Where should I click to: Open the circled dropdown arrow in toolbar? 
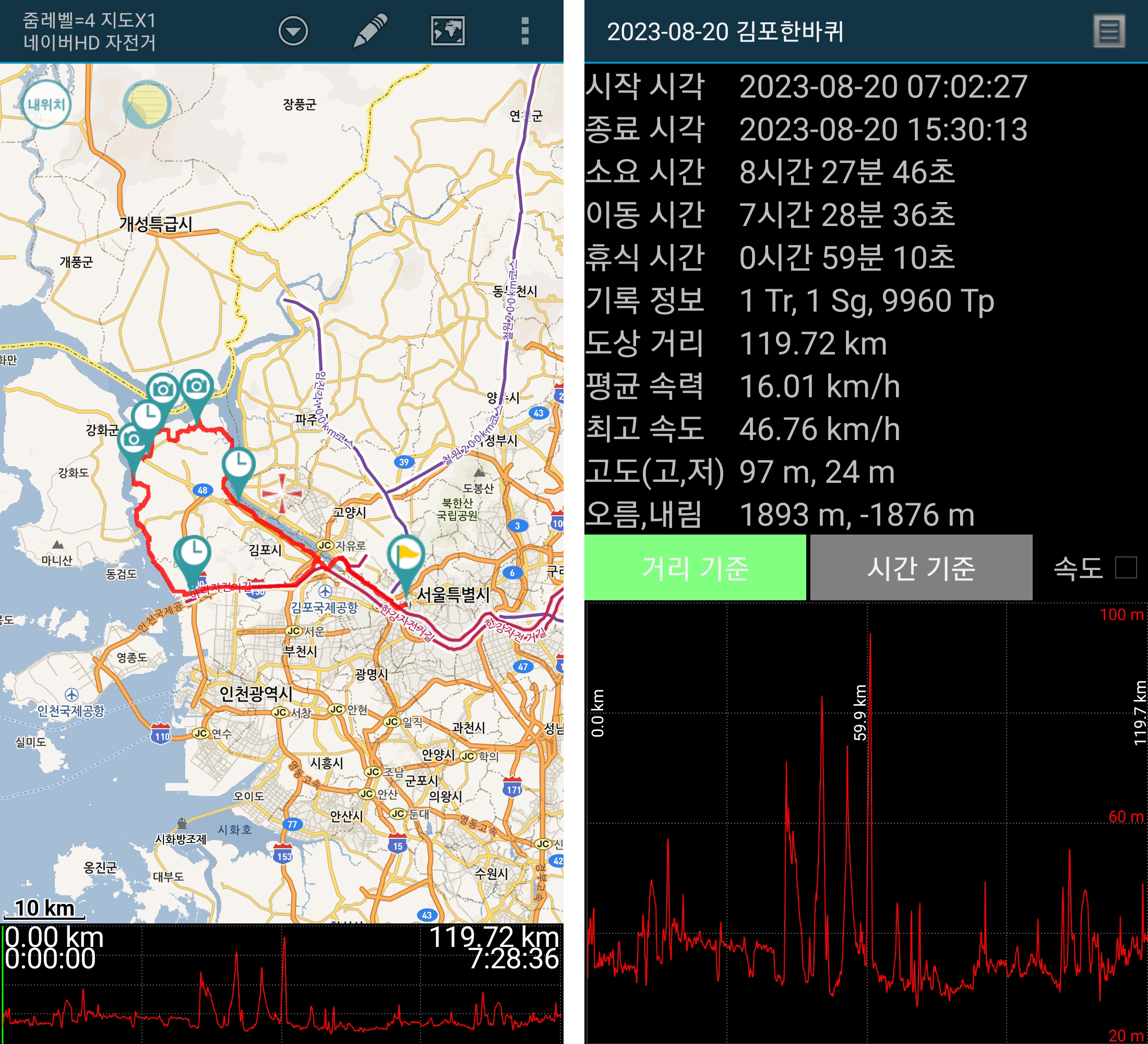click(x=293, y=31)
